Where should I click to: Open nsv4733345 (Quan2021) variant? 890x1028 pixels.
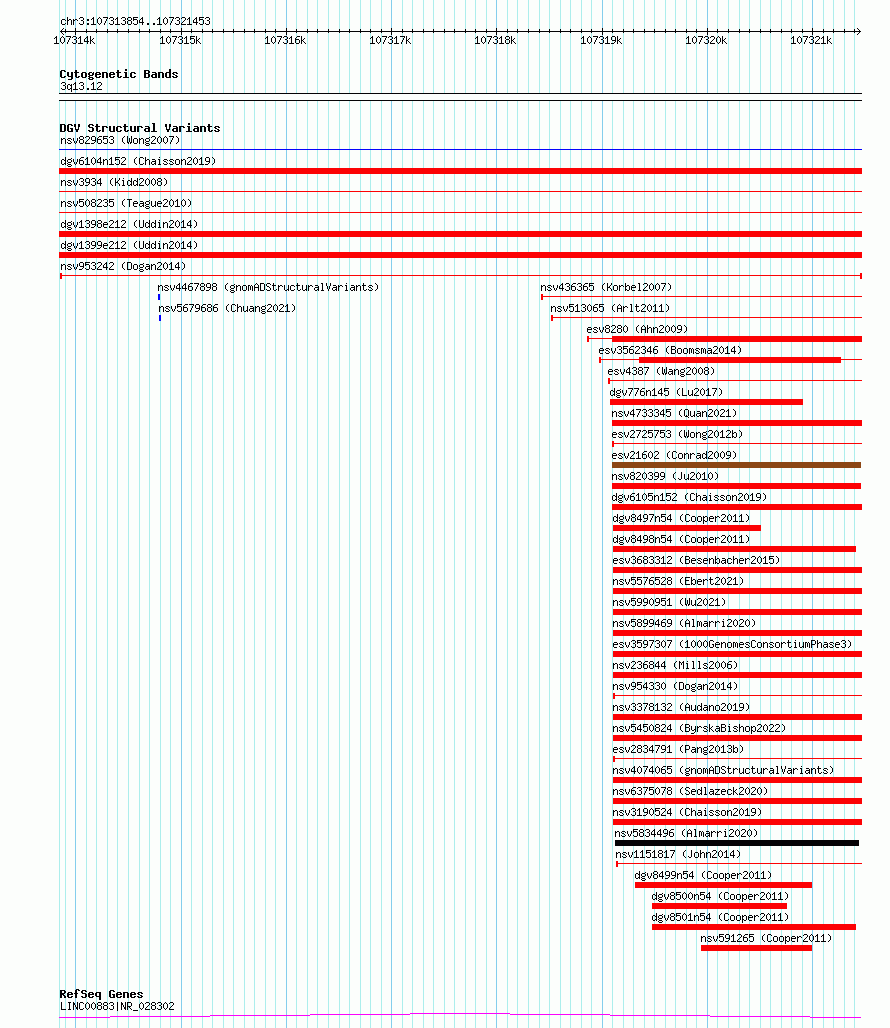674,413
